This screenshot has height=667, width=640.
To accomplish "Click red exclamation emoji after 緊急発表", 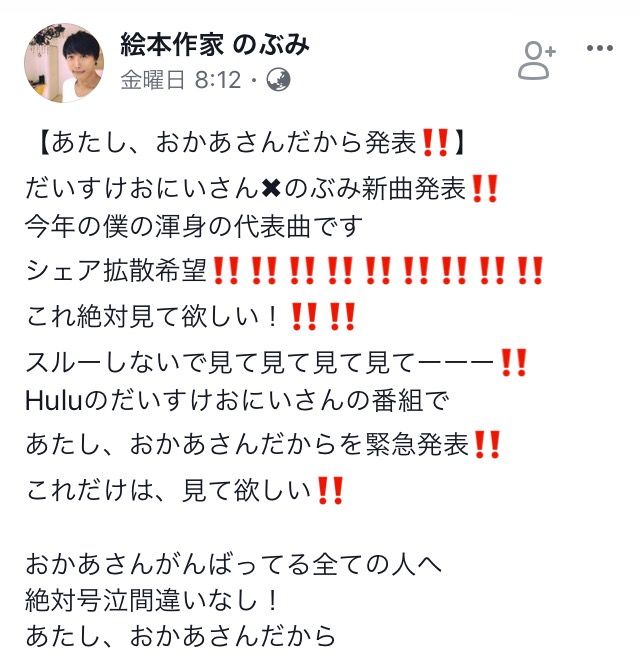I will click(x=487, y=445).
